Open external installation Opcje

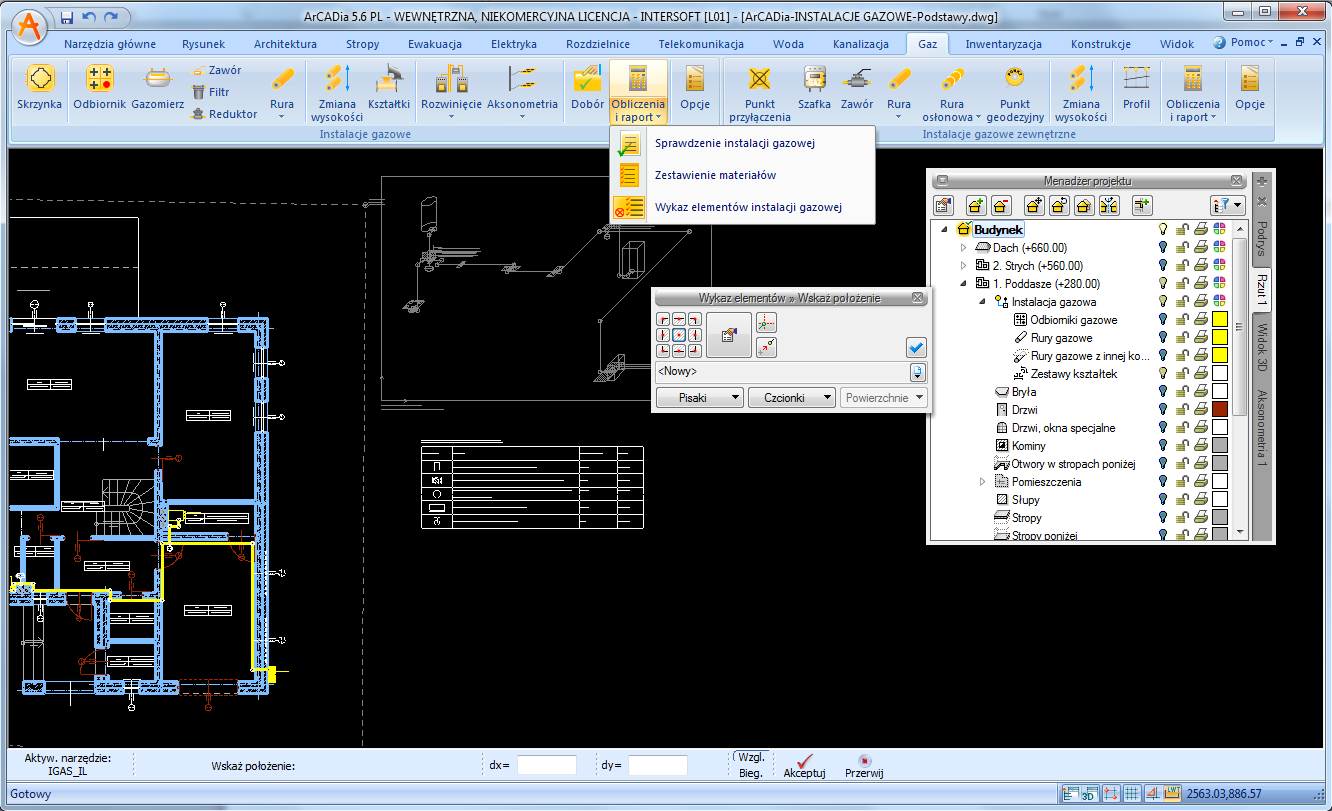pyautogui.click(x=1250, y=88)
